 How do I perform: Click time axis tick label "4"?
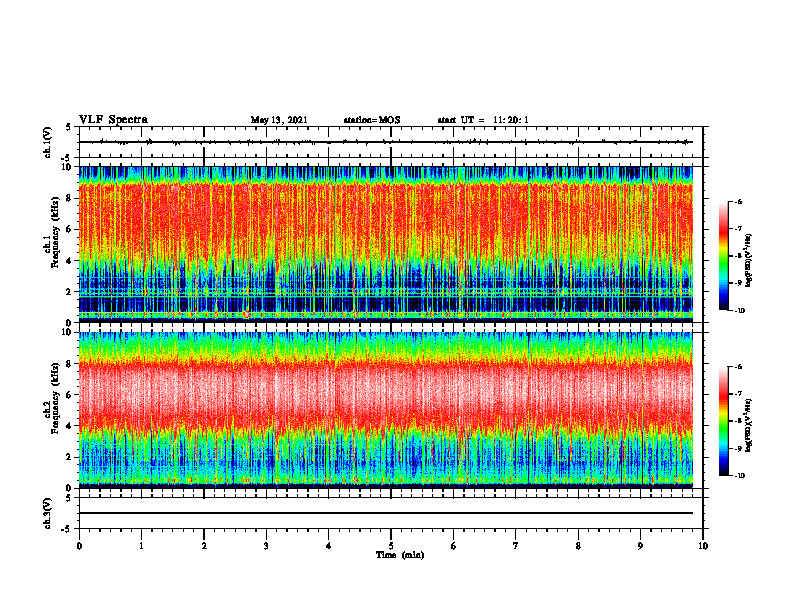tap(328, 546)
